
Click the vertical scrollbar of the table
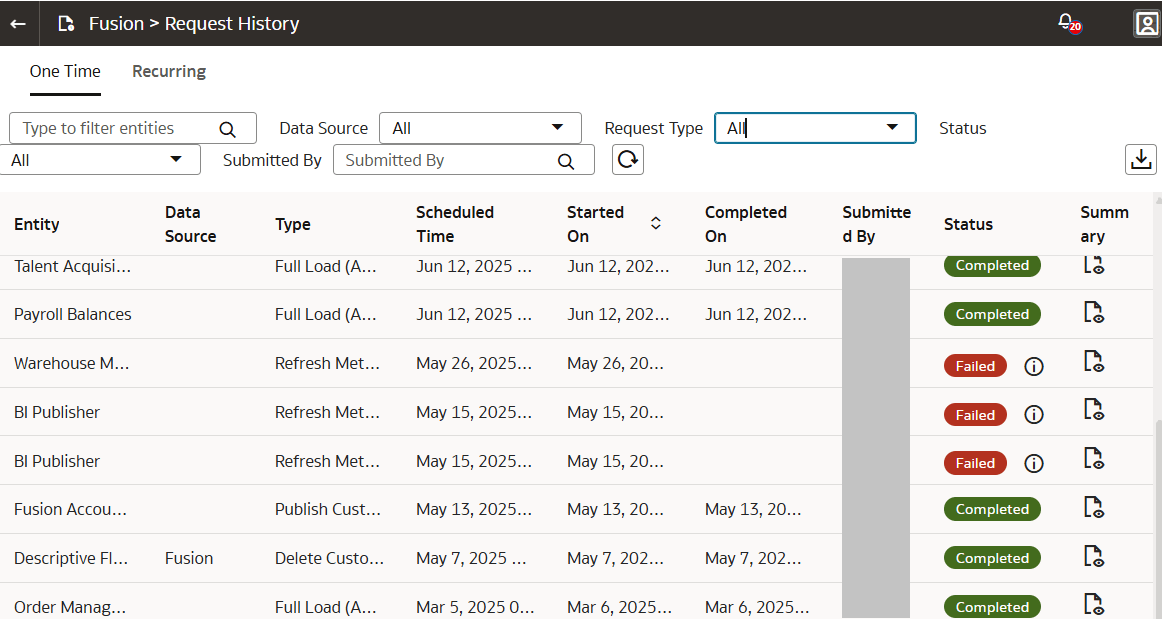(x=1157, y=500)
